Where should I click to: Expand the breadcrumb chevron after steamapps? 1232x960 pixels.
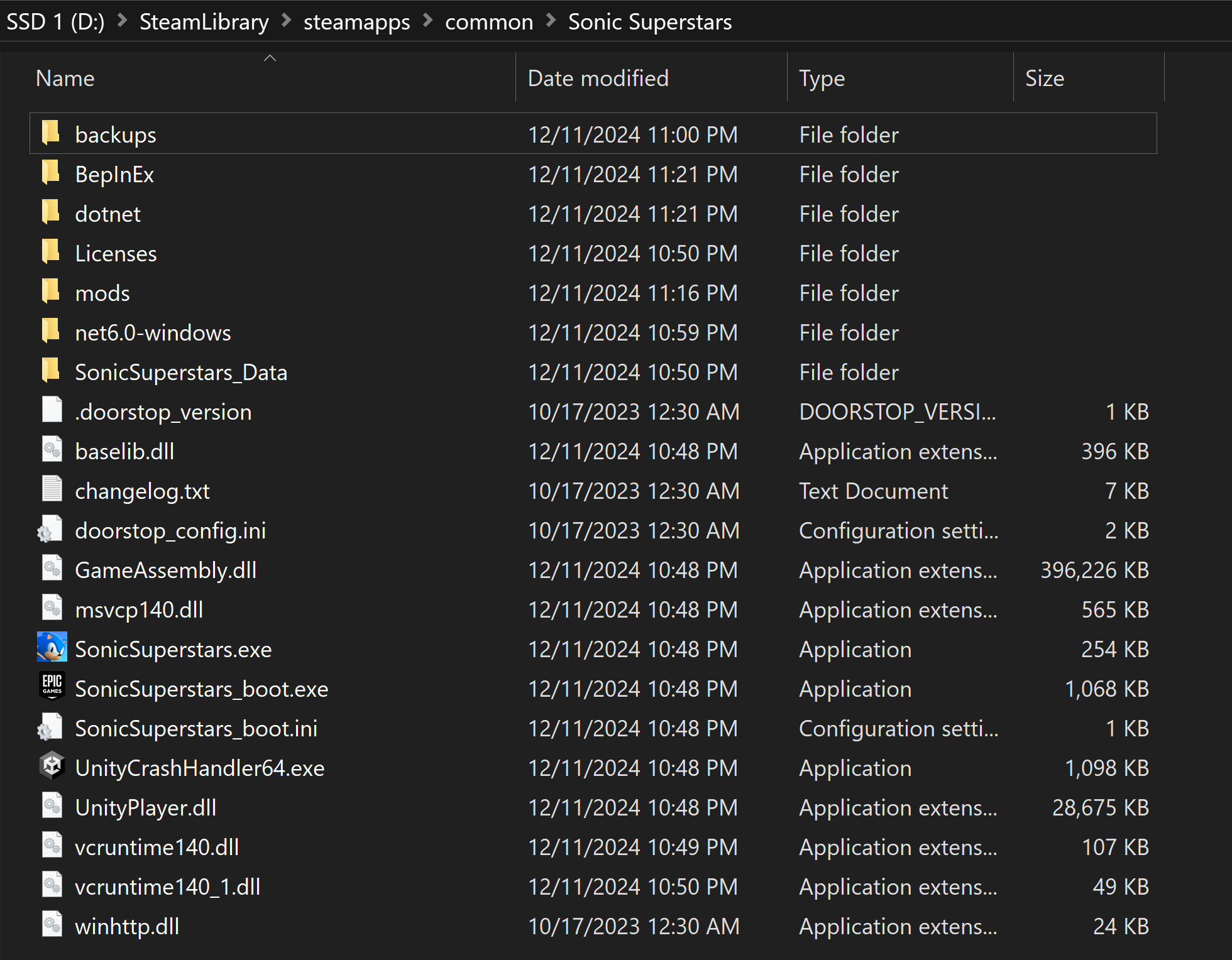[x=427, y=21]
